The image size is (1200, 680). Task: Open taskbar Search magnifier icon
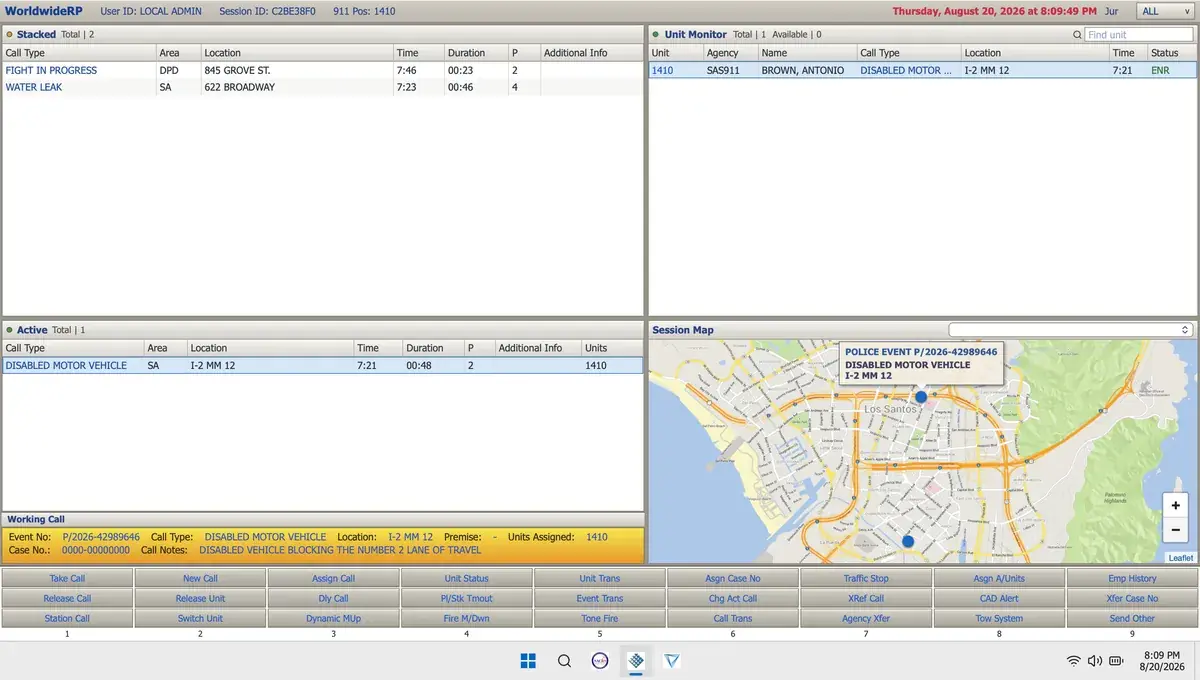pos(564,660)
